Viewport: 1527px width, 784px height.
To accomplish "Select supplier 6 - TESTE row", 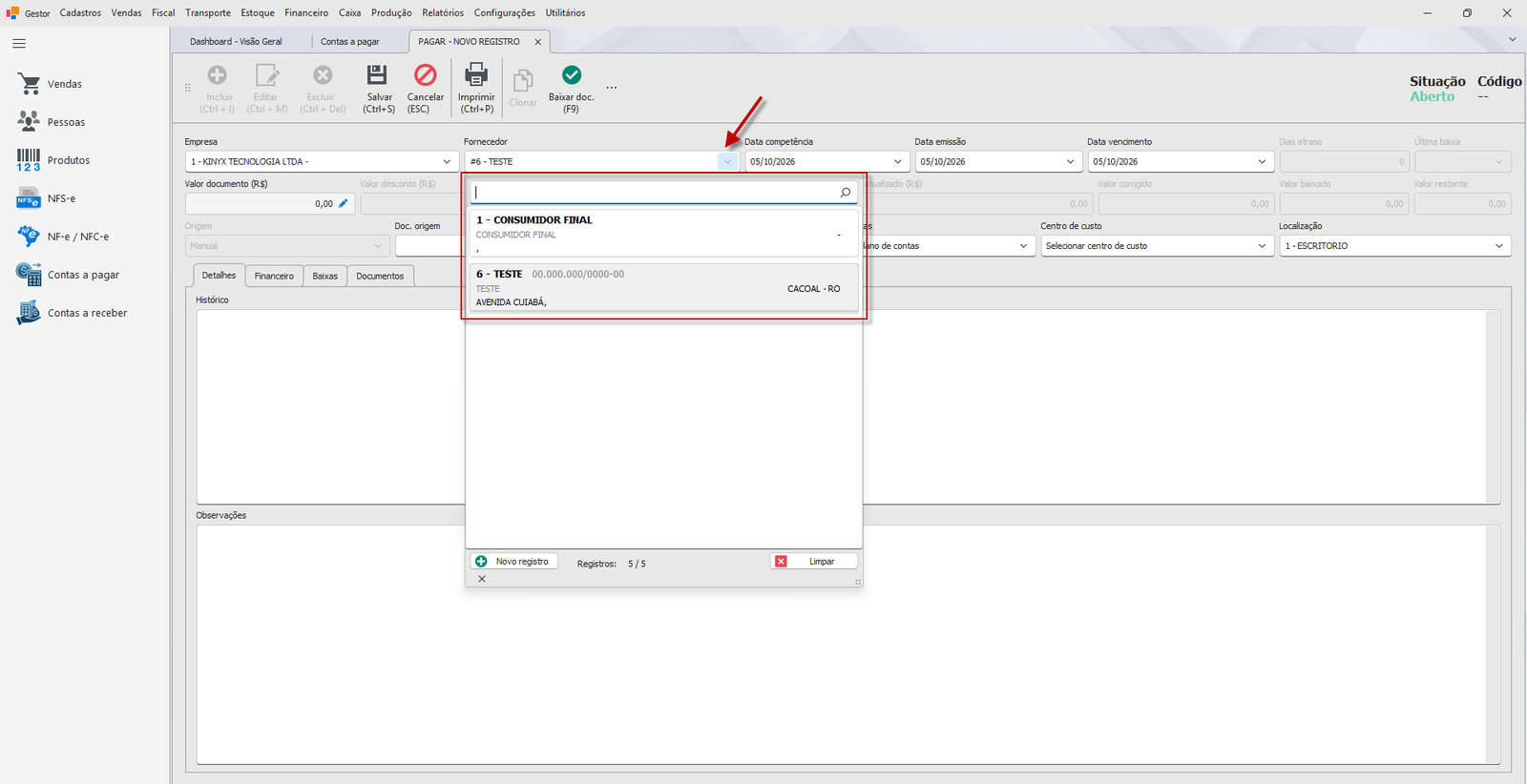I will (x=663, y=287).
